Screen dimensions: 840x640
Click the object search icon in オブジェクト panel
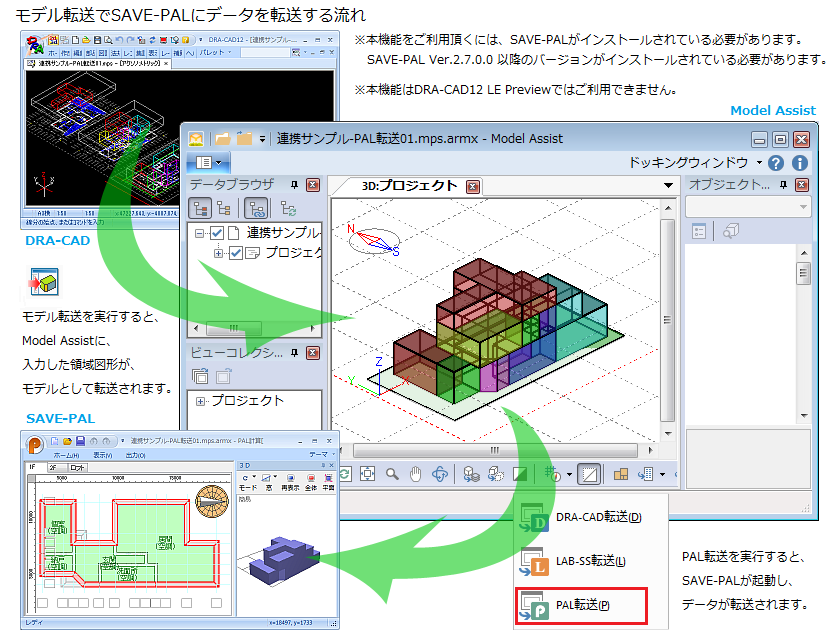(x=731, y=231)
